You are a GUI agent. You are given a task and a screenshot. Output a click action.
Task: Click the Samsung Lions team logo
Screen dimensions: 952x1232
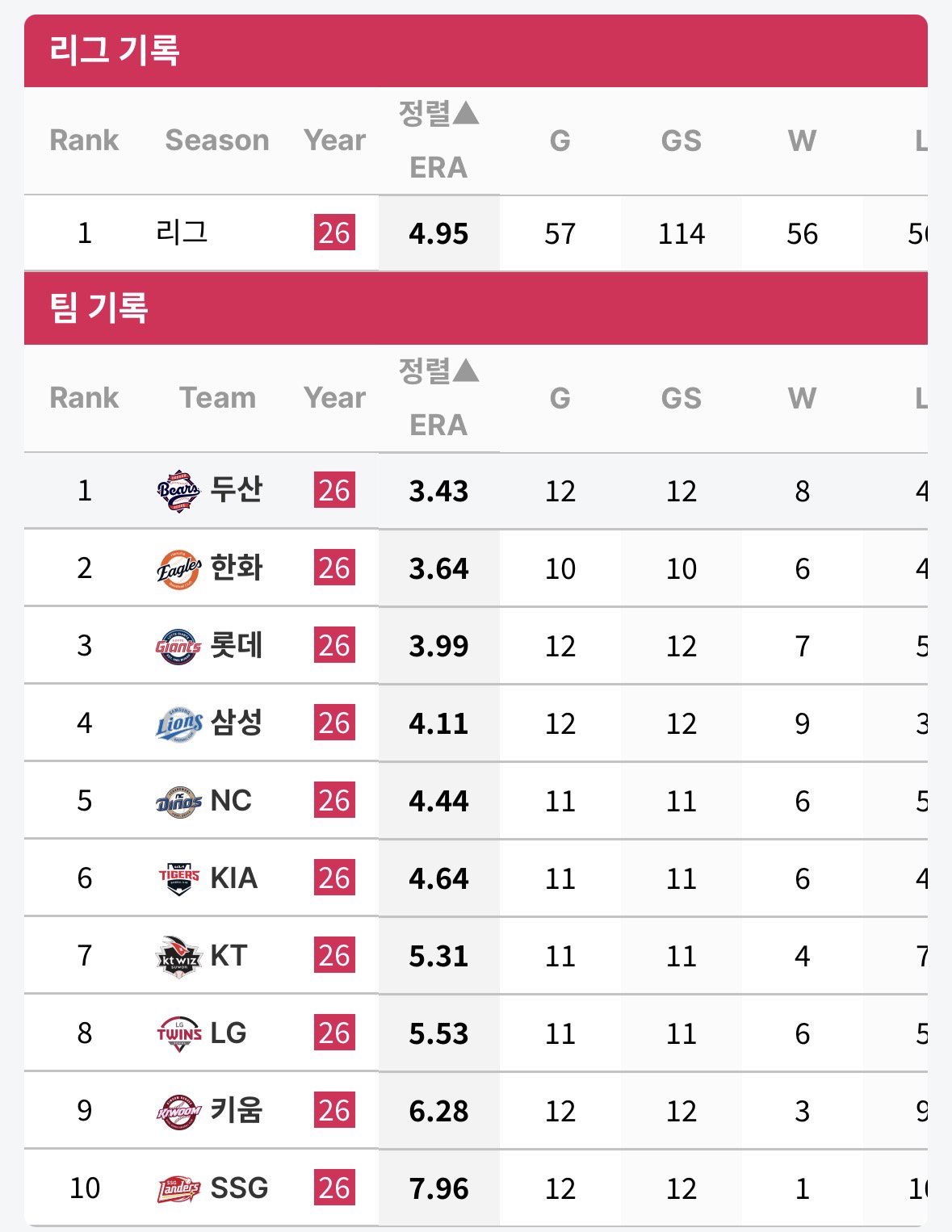pyautogui.click(x=178, y=723)
